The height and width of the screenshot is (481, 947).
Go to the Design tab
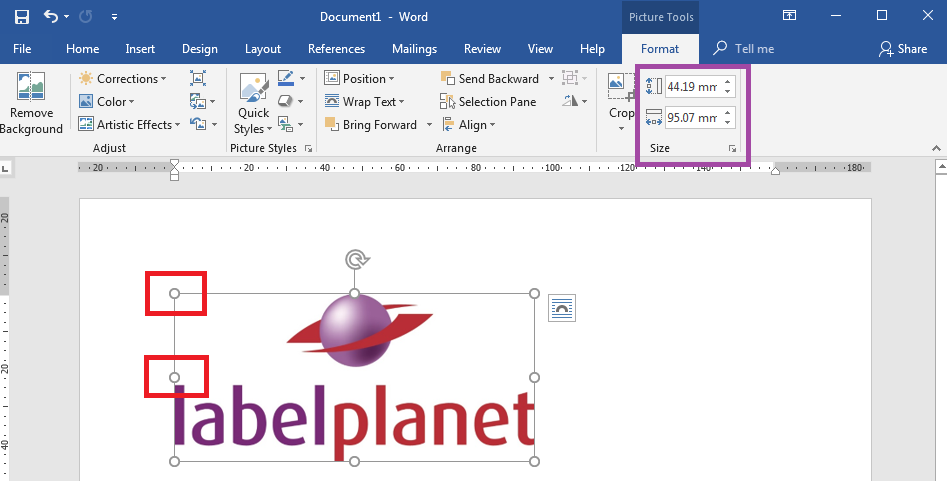coord(200,49)
